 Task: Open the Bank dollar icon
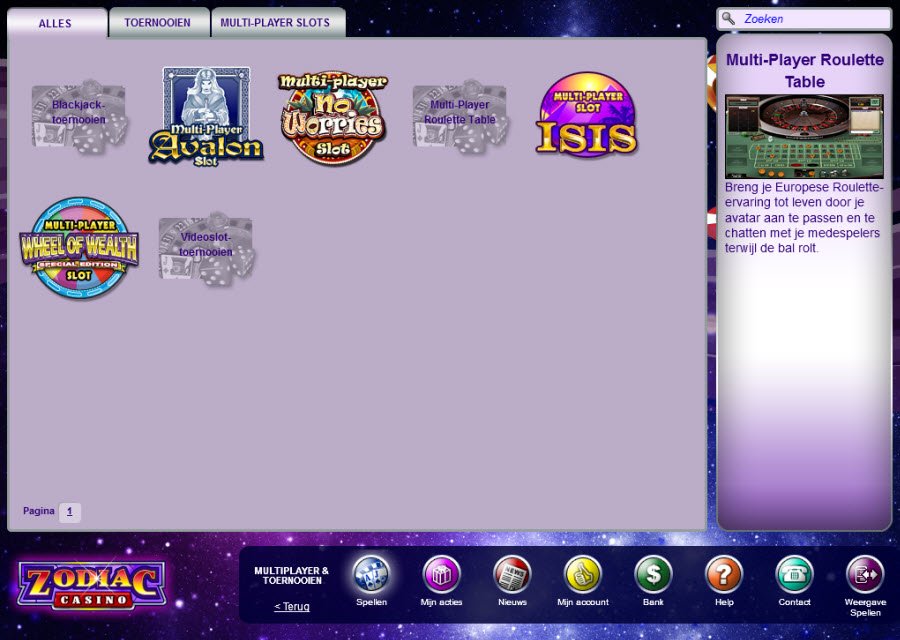pos(653,575)
